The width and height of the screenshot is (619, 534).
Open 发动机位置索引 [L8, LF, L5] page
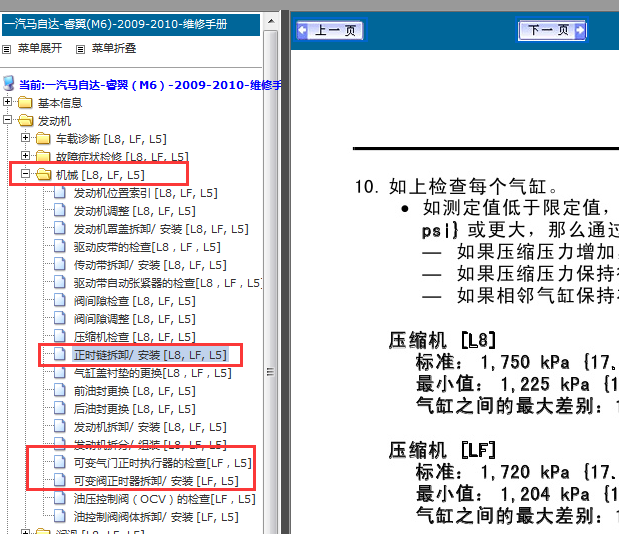[x=145, y=193]
